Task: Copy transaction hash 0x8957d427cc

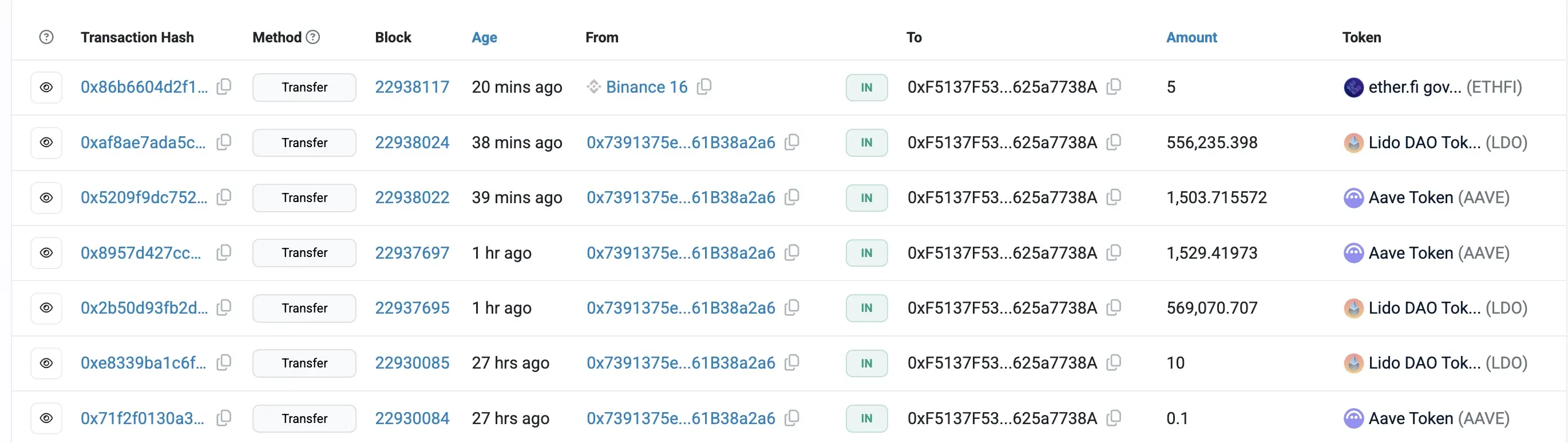Action: (x=224, y=252)
